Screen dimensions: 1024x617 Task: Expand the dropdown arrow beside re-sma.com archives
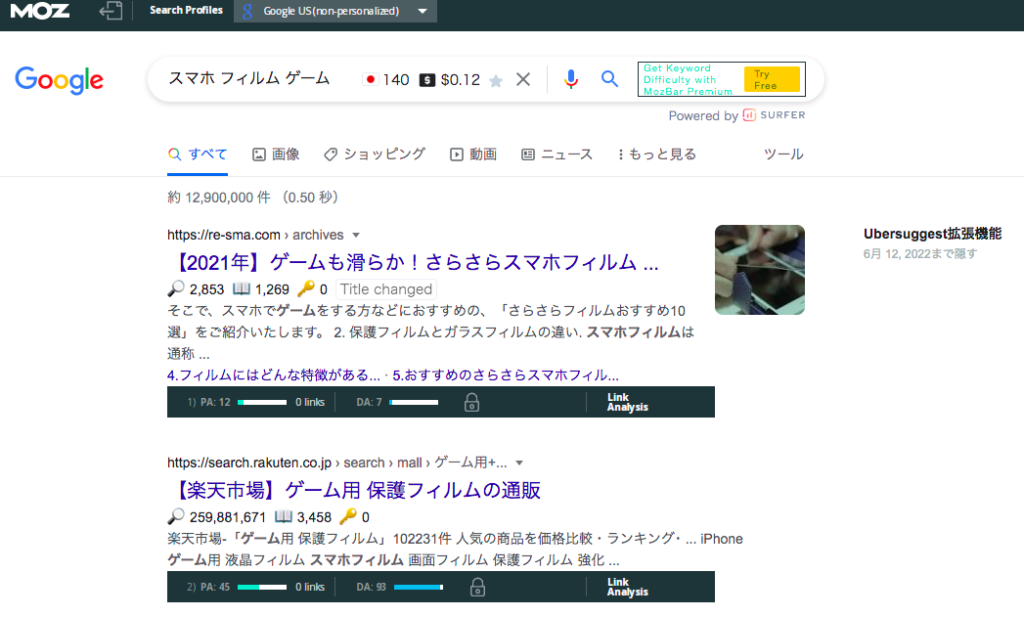[356, 235]
